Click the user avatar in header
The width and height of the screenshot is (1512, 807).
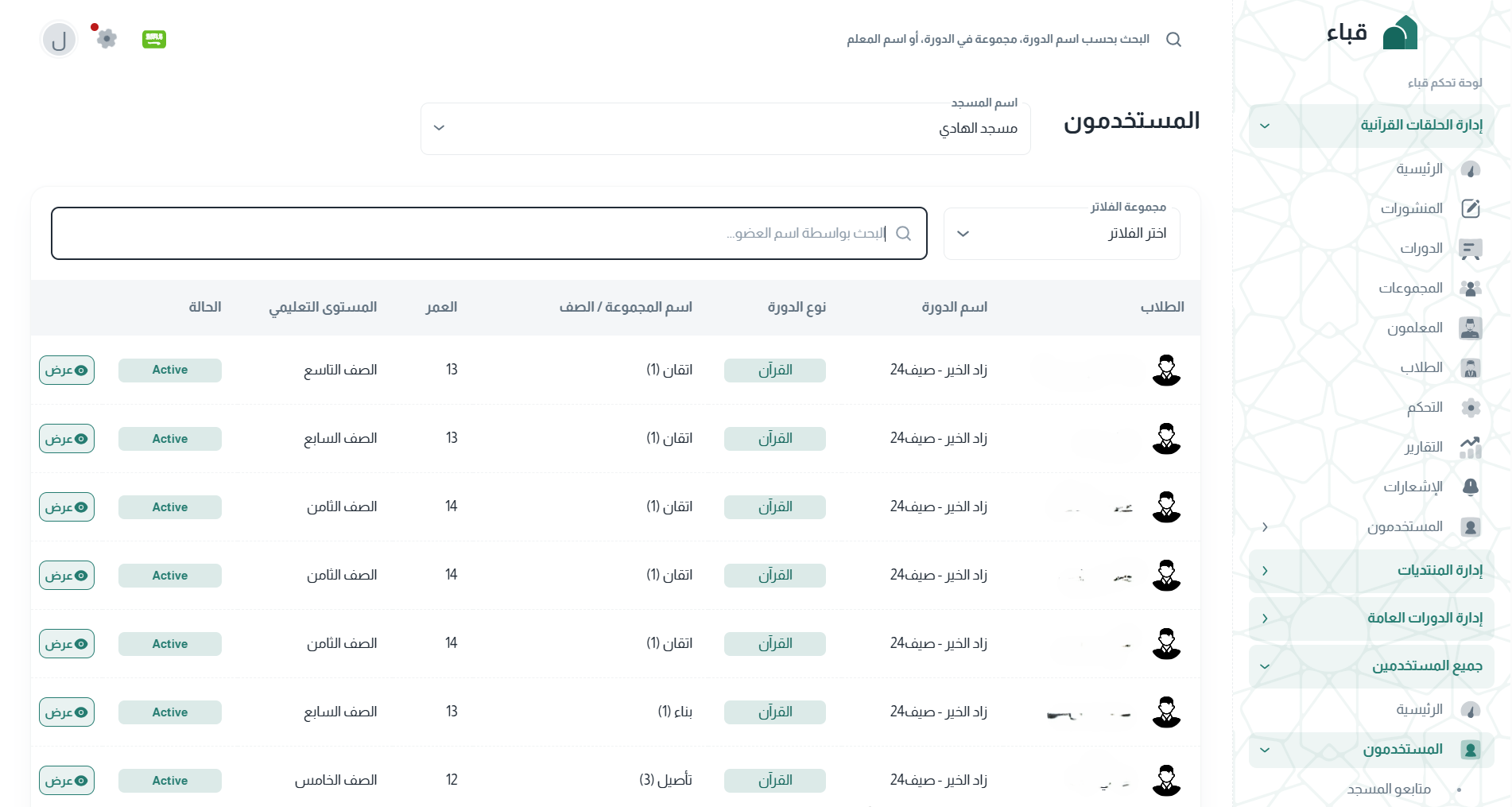tap(59, 40)
